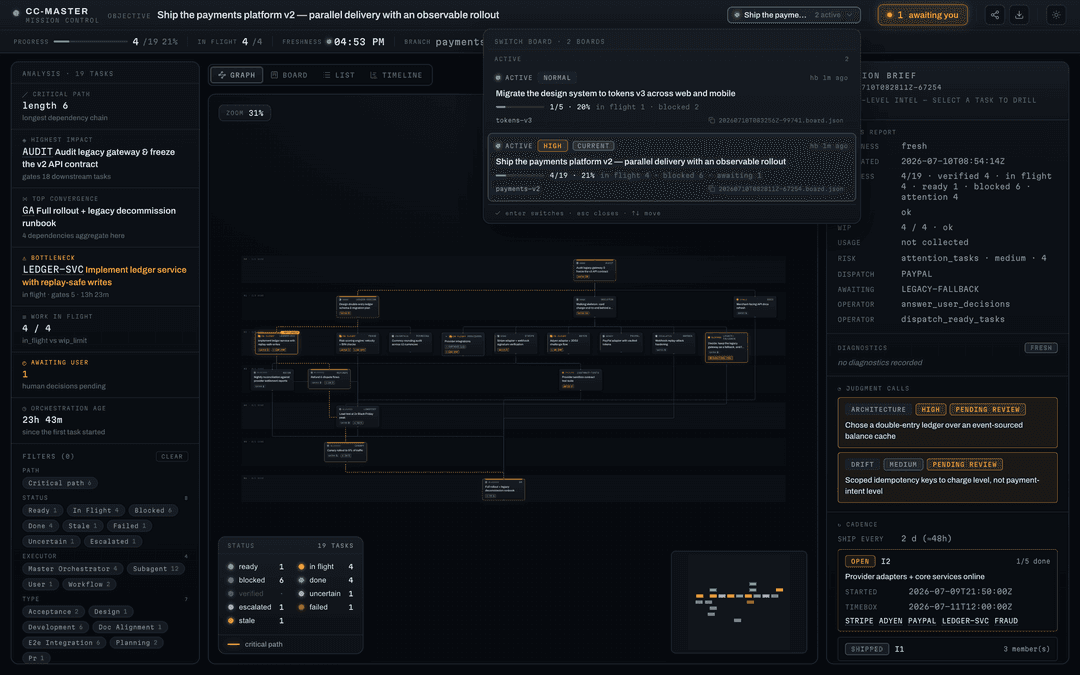Click the SHIPPED I1 iteration row
The height and width of the screenshot is (675, 1080).
click(947, 649)
